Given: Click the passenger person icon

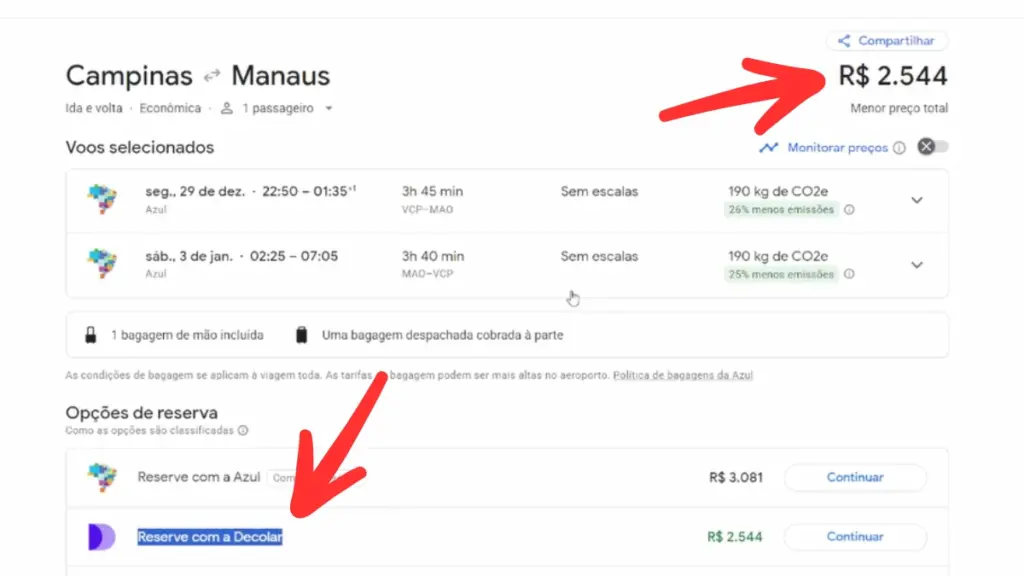Looking at the screenshot, I should point(227,108).
